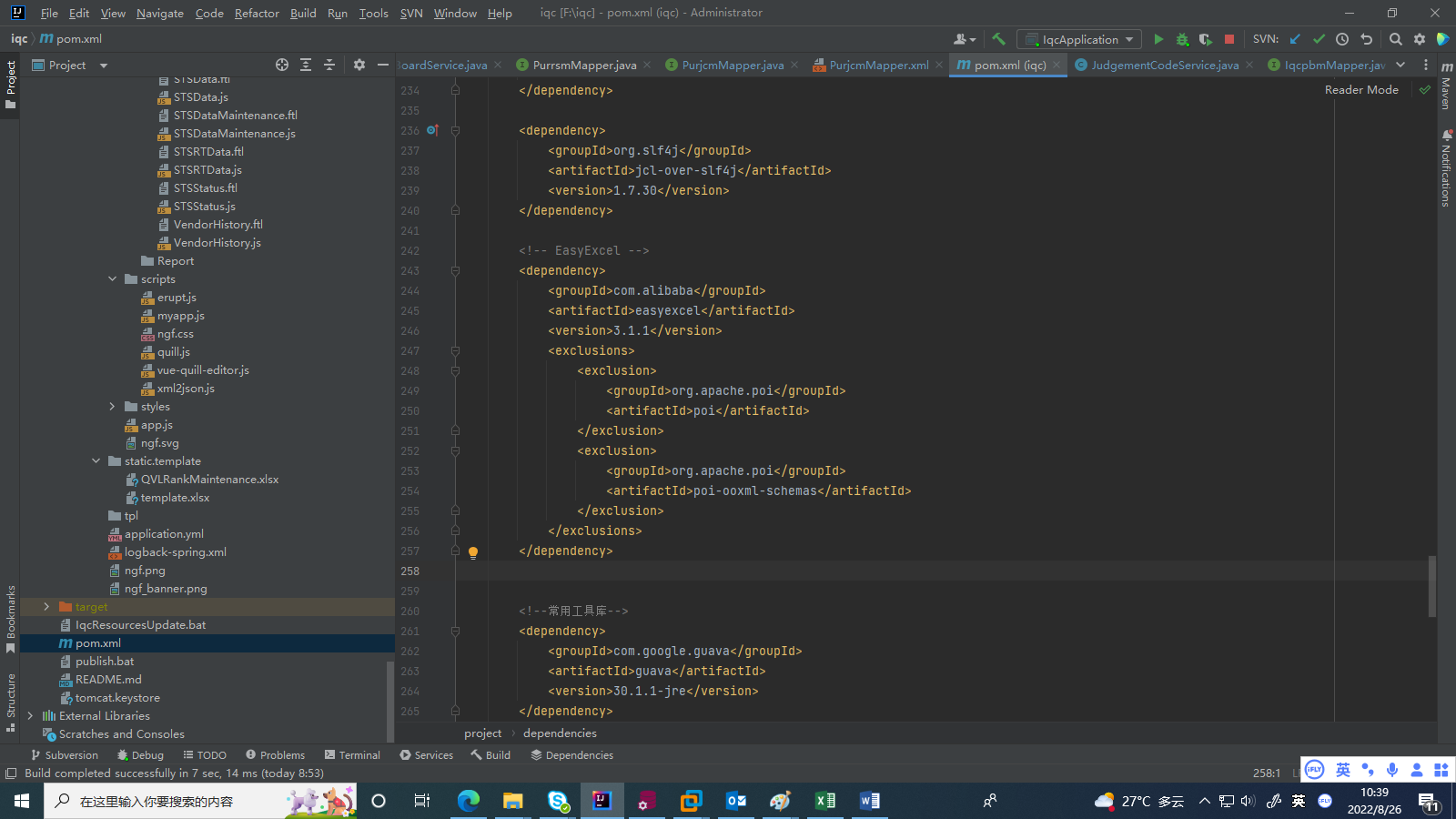Select application.yml in the project tree
This screenshot has width=1456, height=819.
pos(164,534)
